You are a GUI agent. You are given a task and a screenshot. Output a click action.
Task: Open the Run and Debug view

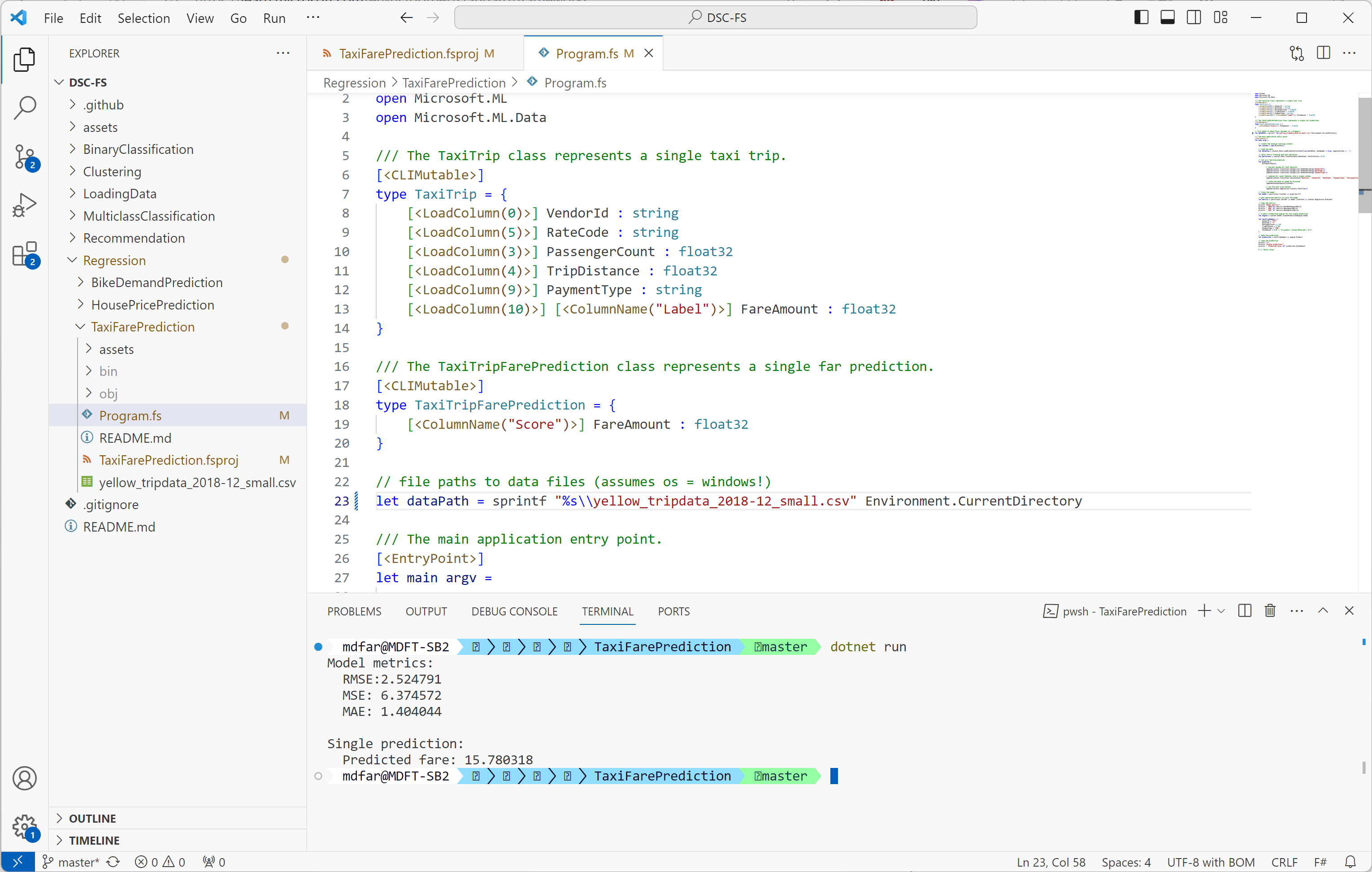coord(25,205)
